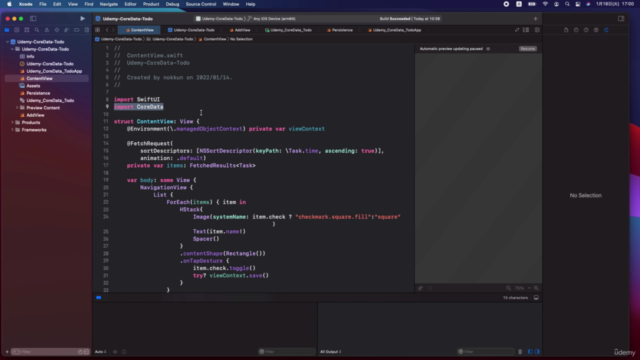Viewport: 640px width, 360px height.
Task: Open the project navigator folder icon
Action: tap(7, 30)
